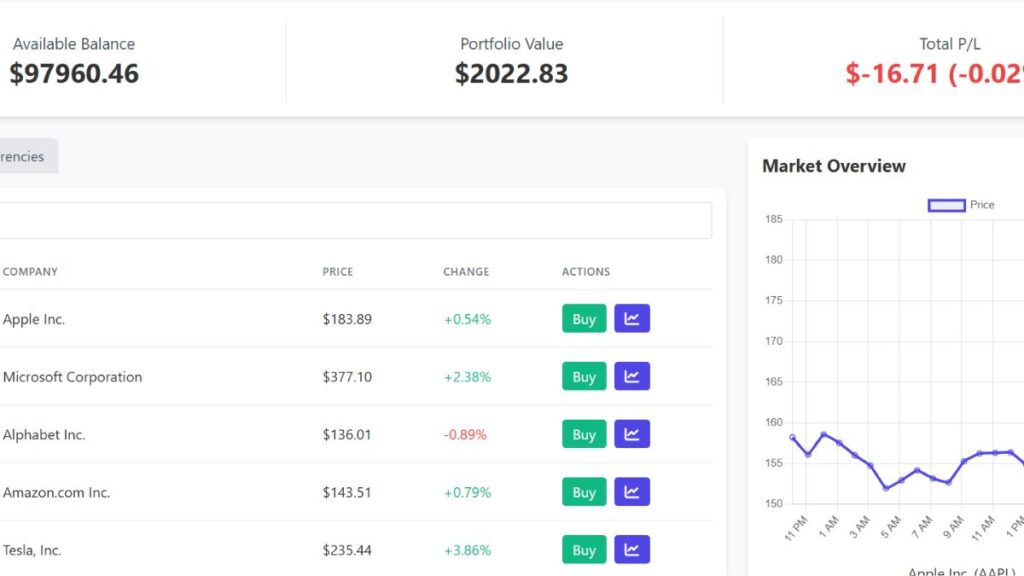
Task: Click the 185 y-axis label on chart
Action: click(774, 219)
